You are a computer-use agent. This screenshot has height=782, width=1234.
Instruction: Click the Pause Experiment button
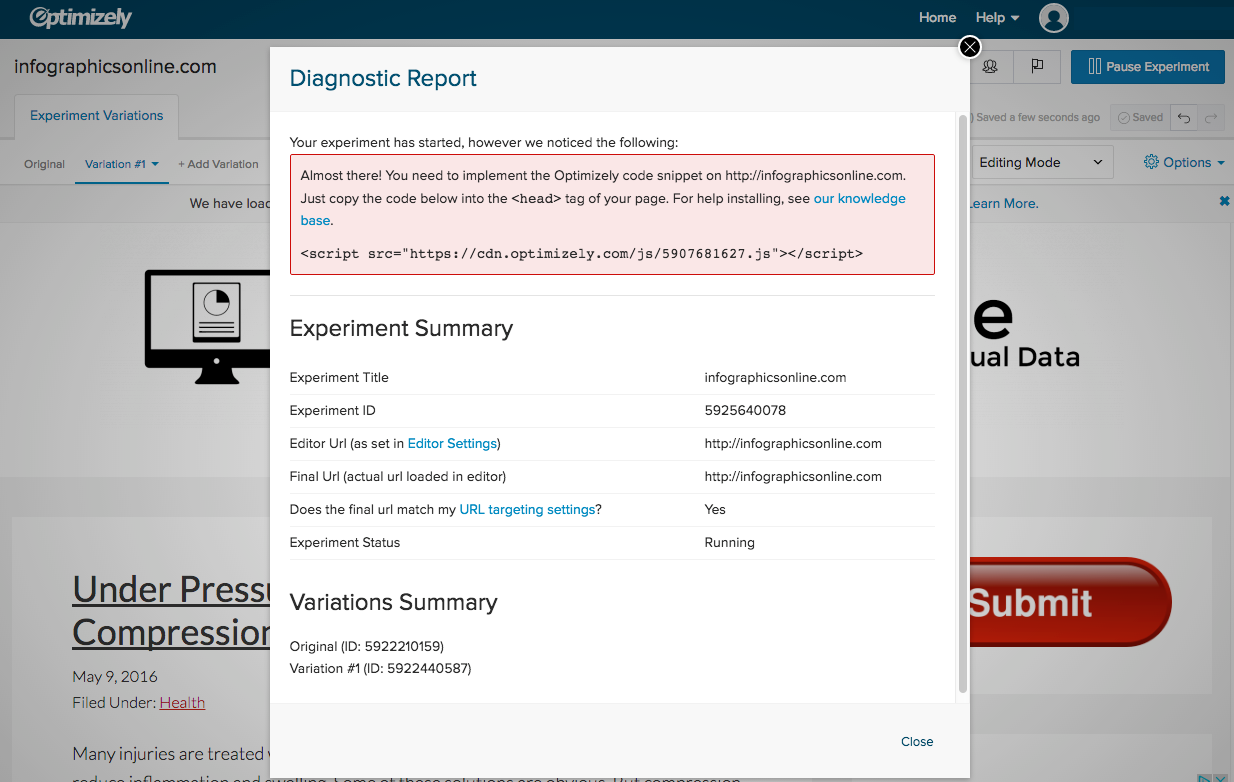pyautogui.click(x=1147, y=66)
